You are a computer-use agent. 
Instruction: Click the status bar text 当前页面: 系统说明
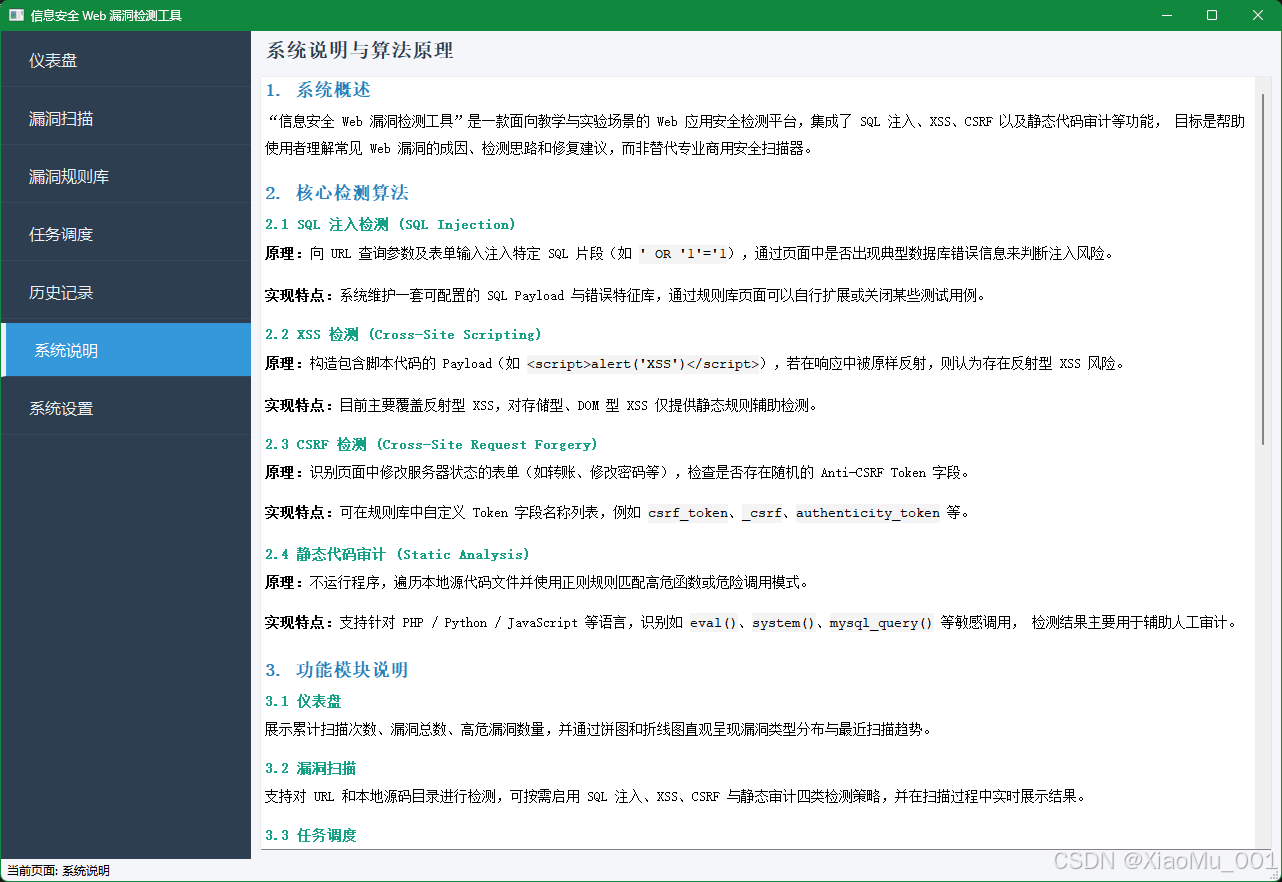pyautogui.click(x=58, y=871)
